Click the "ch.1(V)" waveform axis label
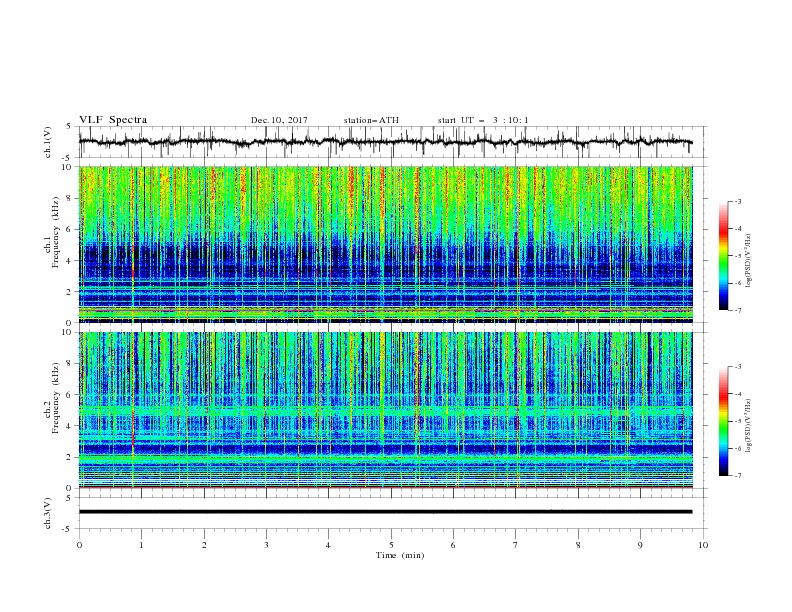Viewport: 792px width, 612px height. [x=48, y=142]
